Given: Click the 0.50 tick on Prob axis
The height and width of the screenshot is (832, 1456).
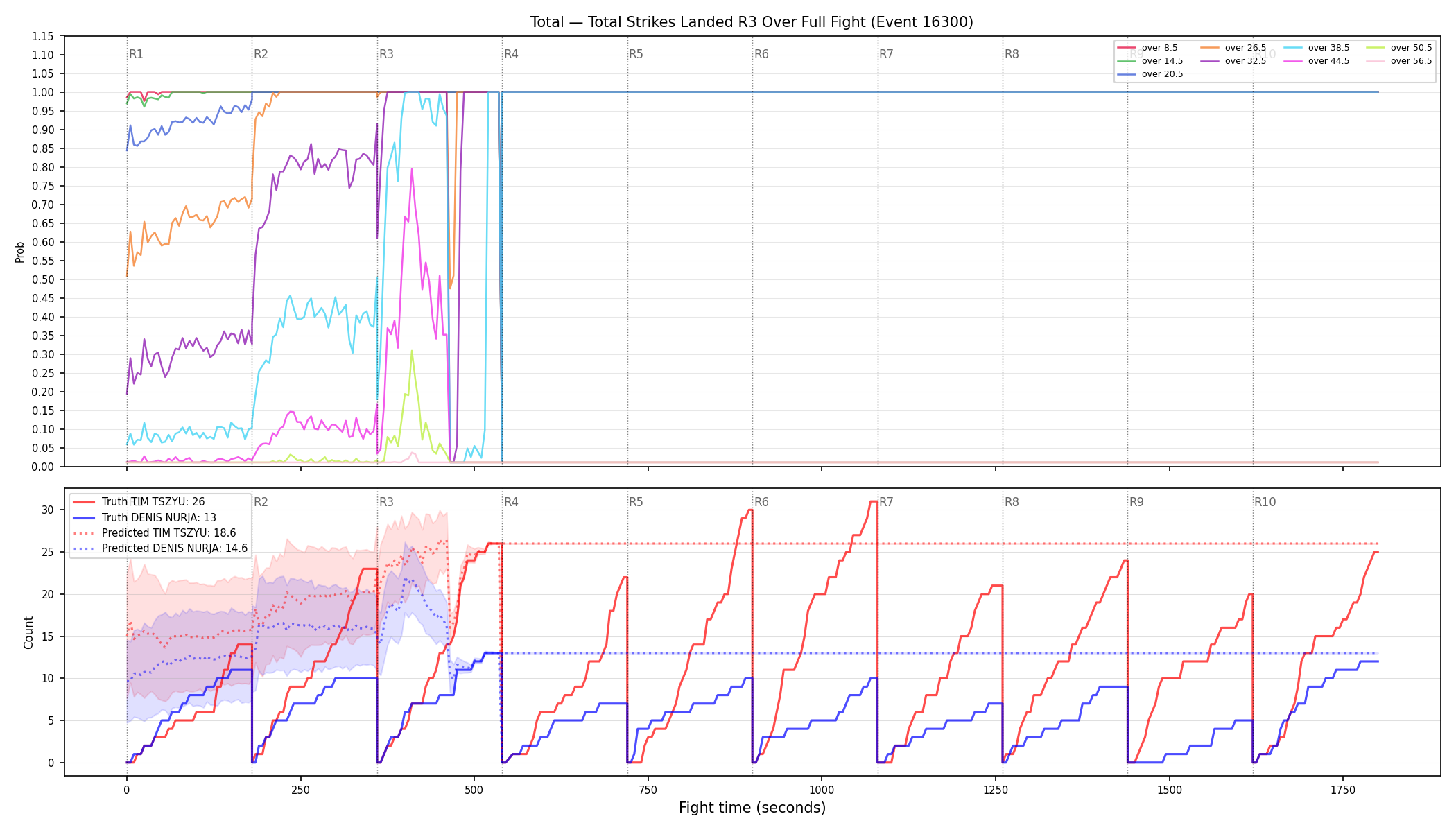Looking at the screenshot, I should [x=42, y=279].
